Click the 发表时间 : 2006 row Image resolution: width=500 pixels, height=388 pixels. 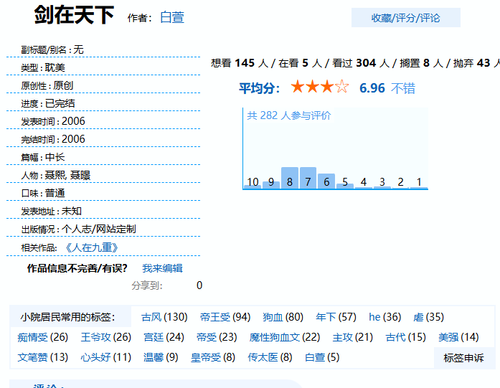click(103, 121)
